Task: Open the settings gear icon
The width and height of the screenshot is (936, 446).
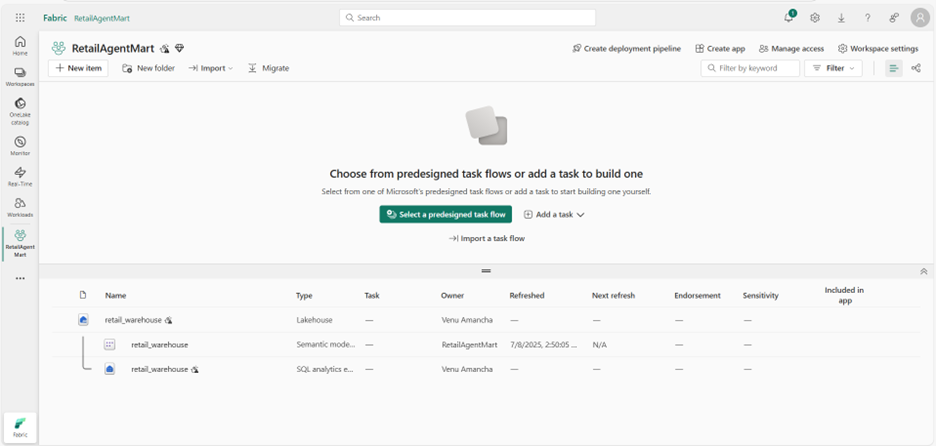Action: pyautogui.click(x=815, y=18)
